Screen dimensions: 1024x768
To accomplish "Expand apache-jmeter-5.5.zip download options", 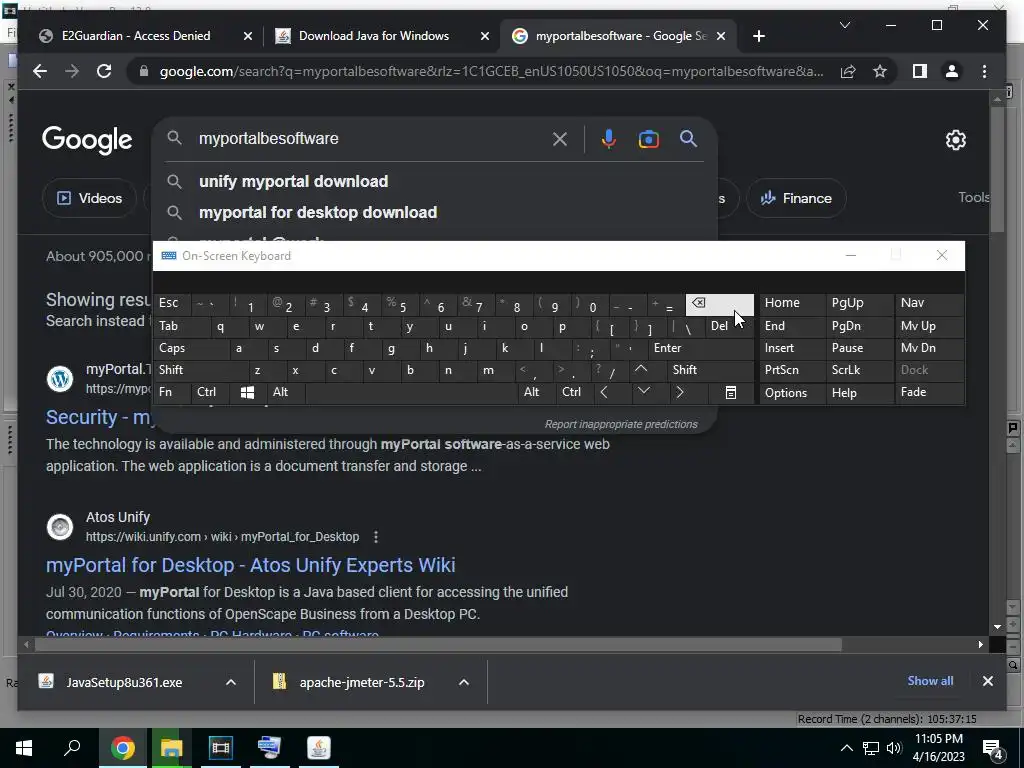I will pyautogui.click(x=464, y=682).
